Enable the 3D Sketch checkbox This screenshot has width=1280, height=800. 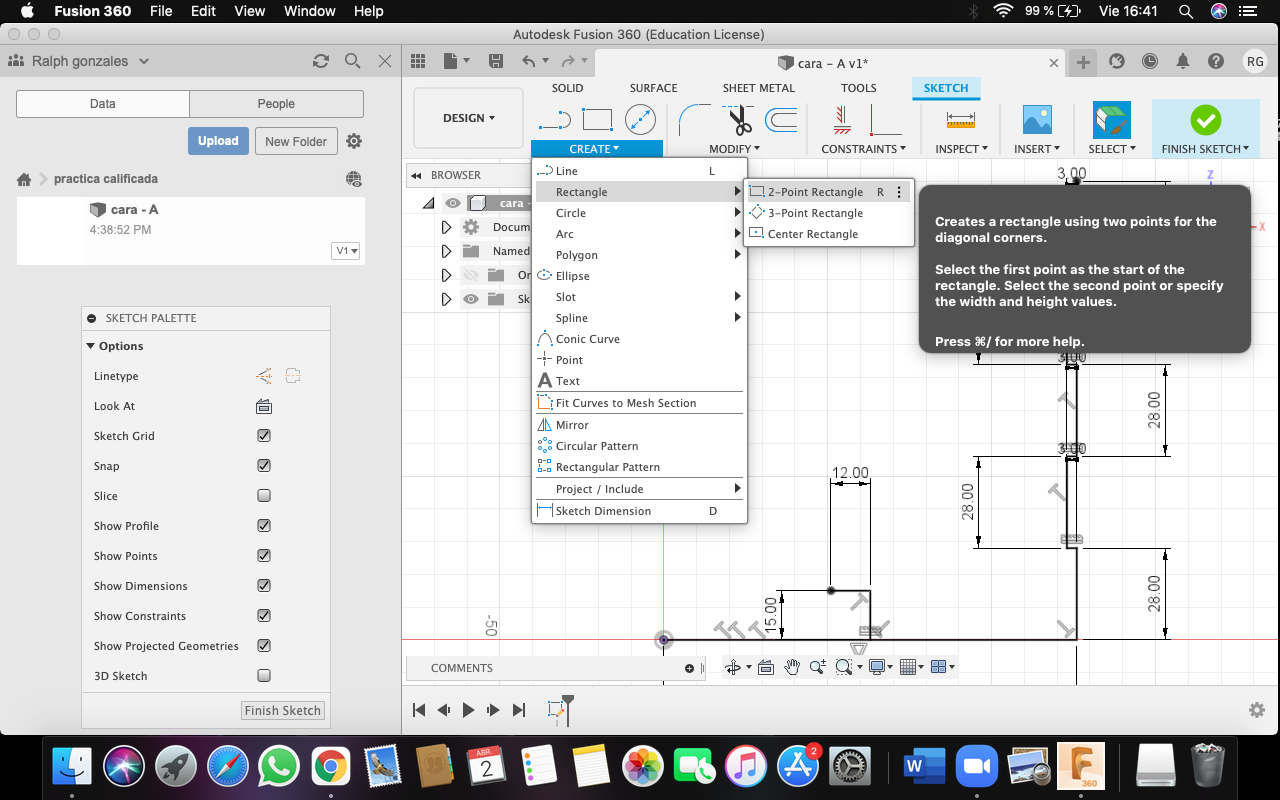pos(264,676)
